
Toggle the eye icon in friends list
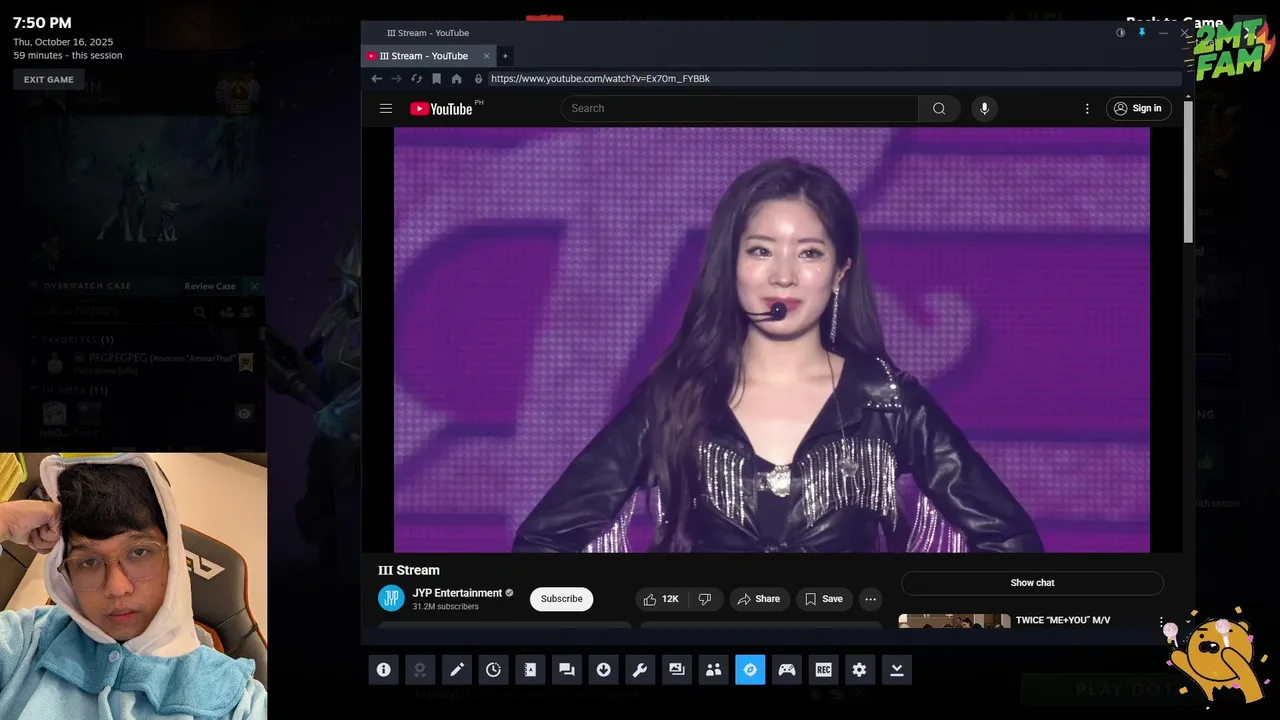[x=244, y=412]
